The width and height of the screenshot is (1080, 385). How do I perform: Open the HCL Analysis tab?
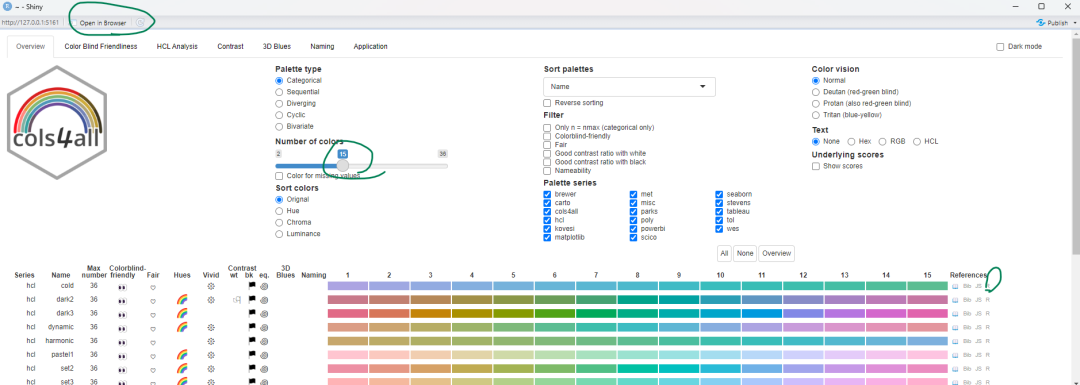click(x=177, y=47)
